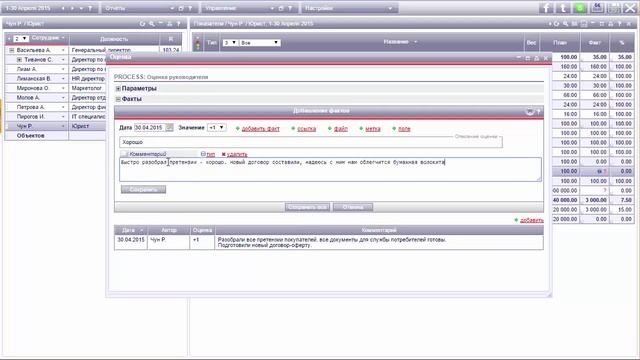Click the window icon beside Управление menu
This screenshot has height=360, width=640.
(x=281, y=8)
